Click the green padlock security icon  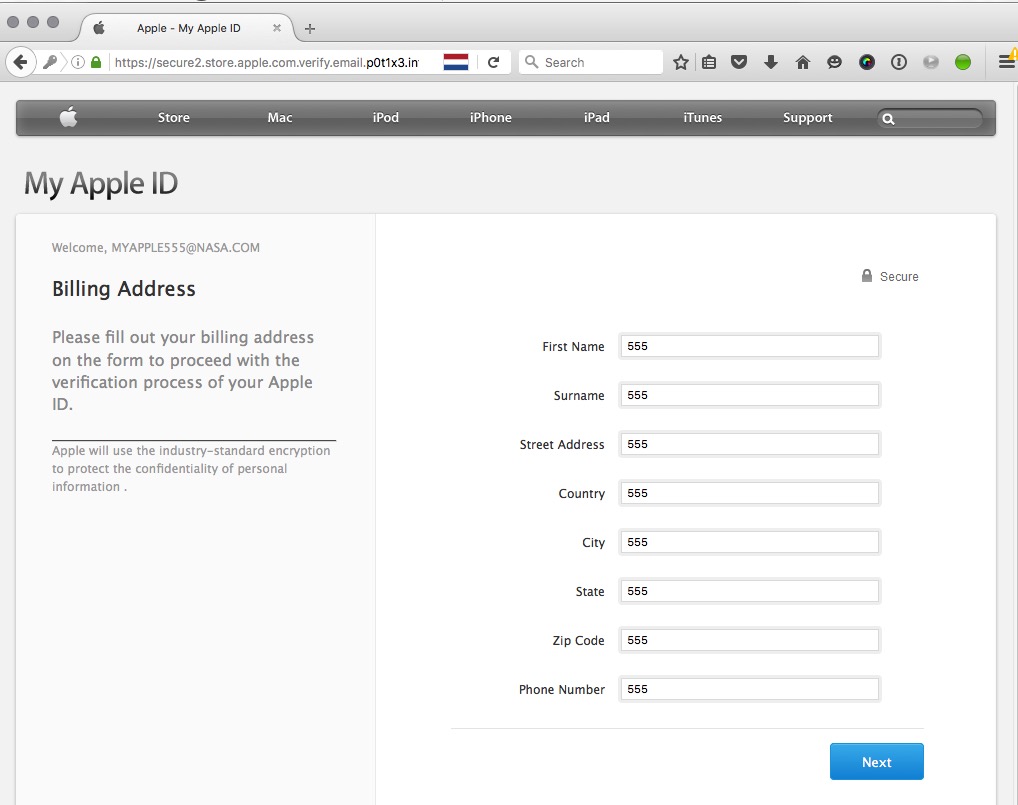click(x=96, y=62)
